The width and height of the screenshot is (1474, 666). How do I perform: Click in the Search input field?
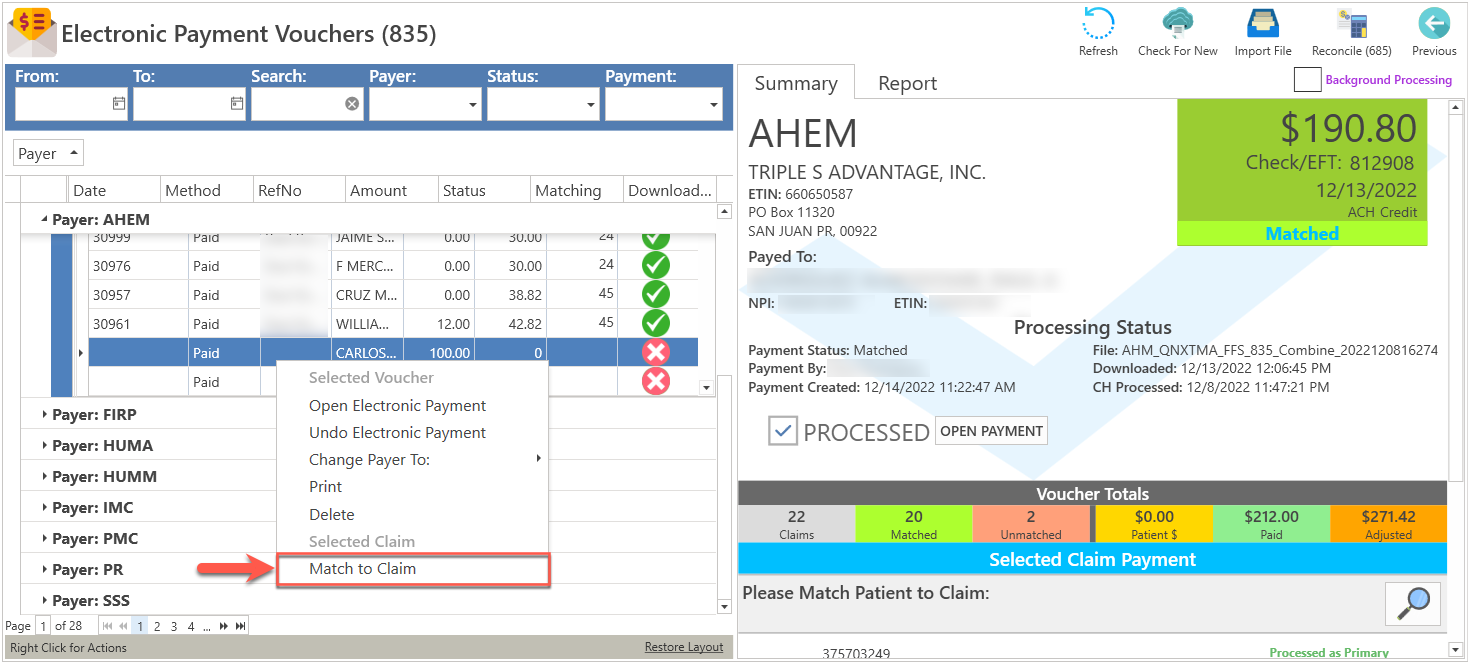297,104
